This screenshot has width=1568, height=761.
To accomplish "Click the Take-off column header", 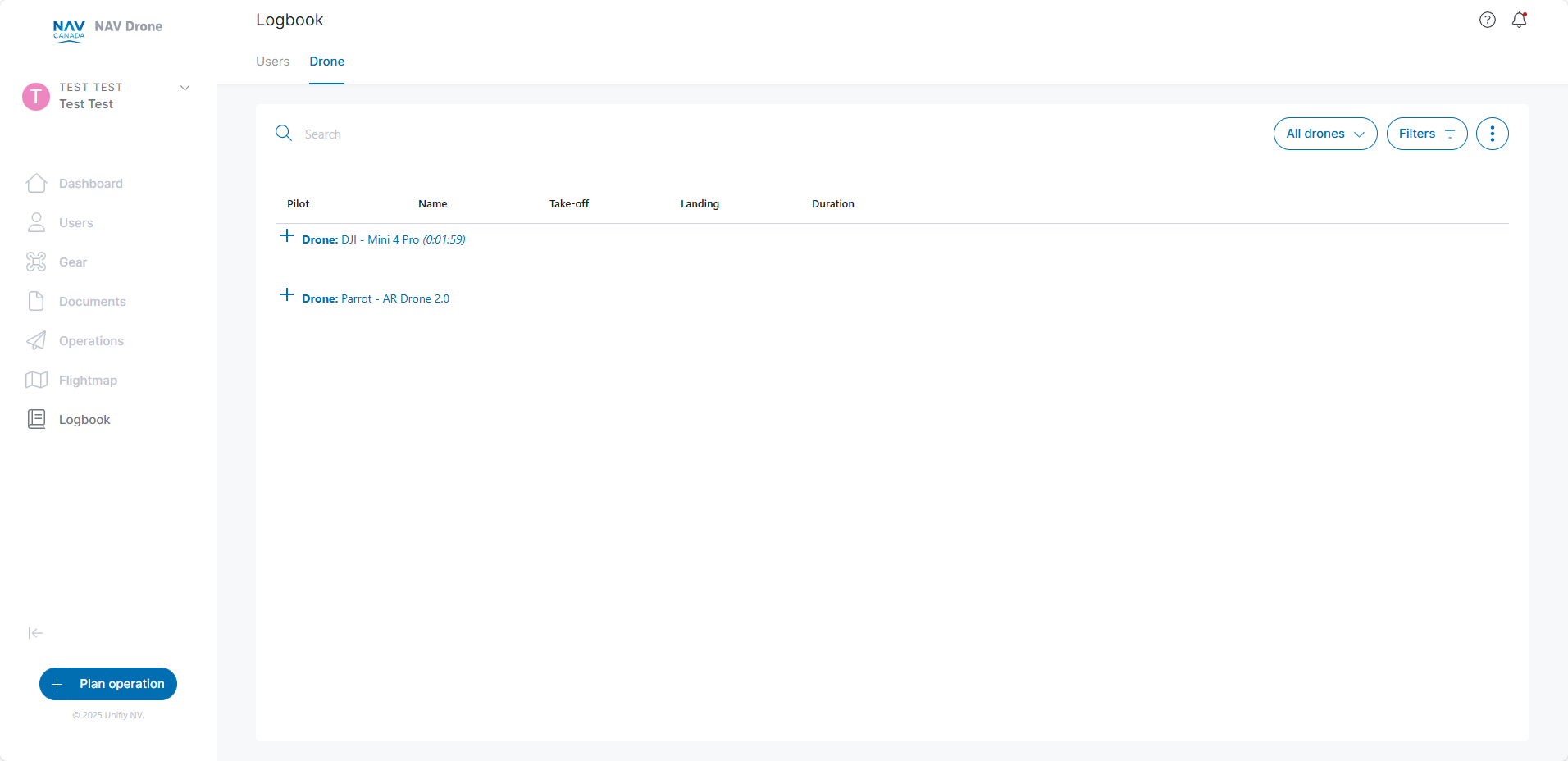I will coord(569,204).
